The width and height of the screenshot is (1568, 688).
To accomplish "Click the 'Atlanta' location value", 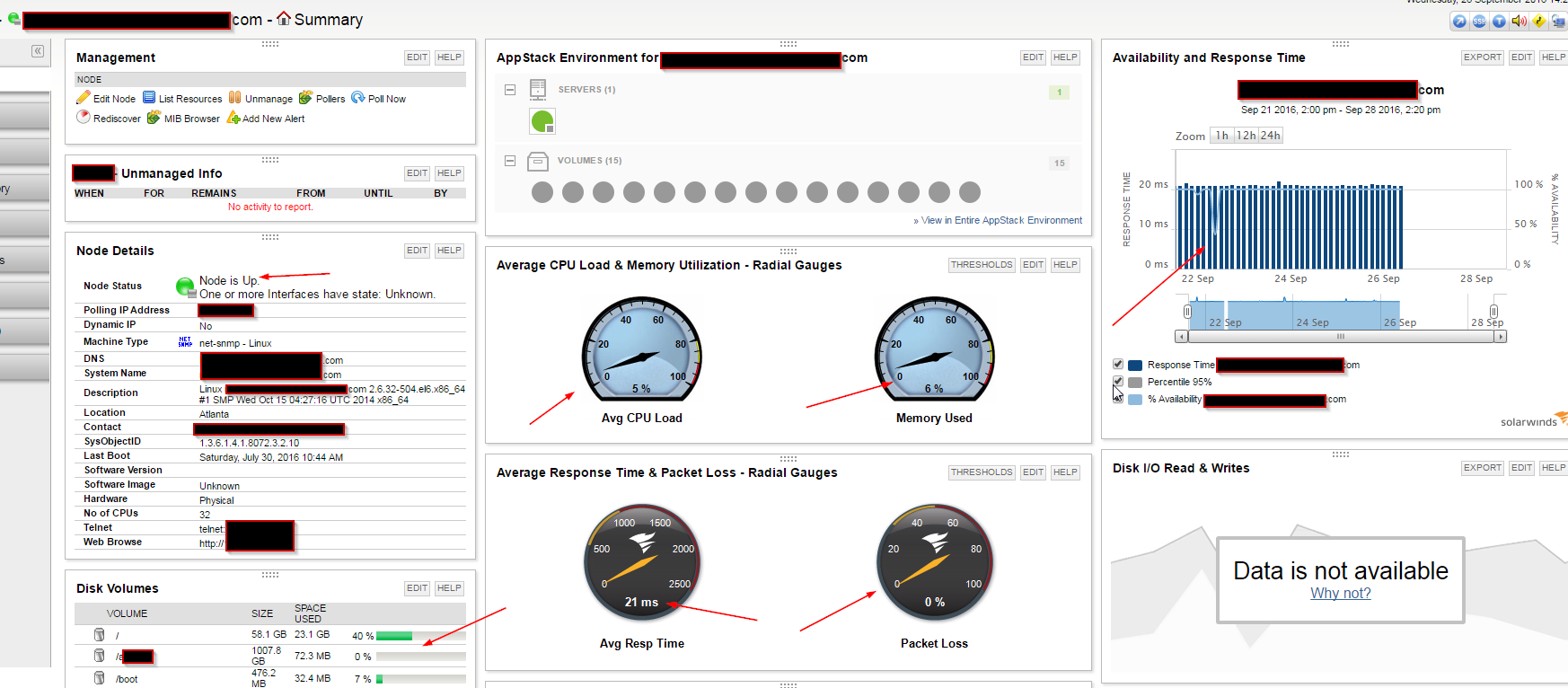I will (214, 414).
